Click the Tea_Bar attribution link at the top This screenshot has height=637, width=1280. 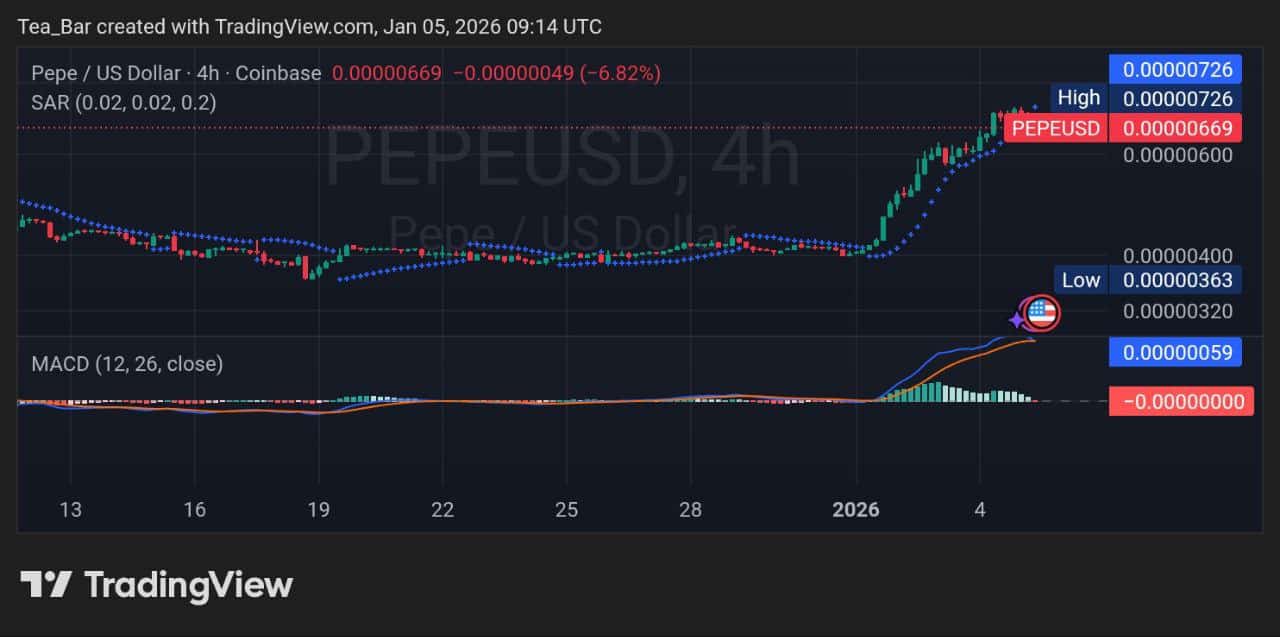[x=46, y=27]
